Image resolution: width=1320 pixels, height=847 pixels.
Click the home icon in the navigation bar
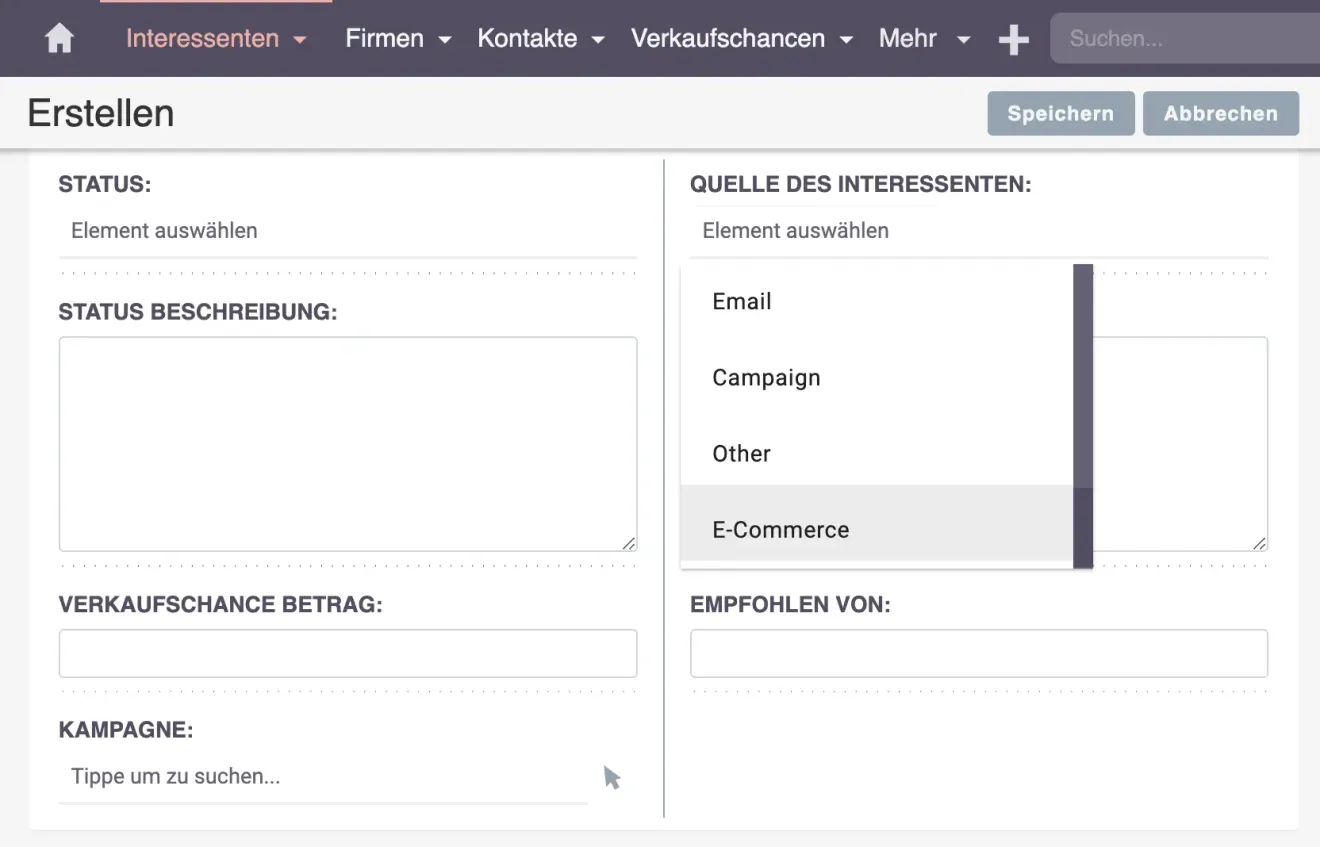(59, 38)
